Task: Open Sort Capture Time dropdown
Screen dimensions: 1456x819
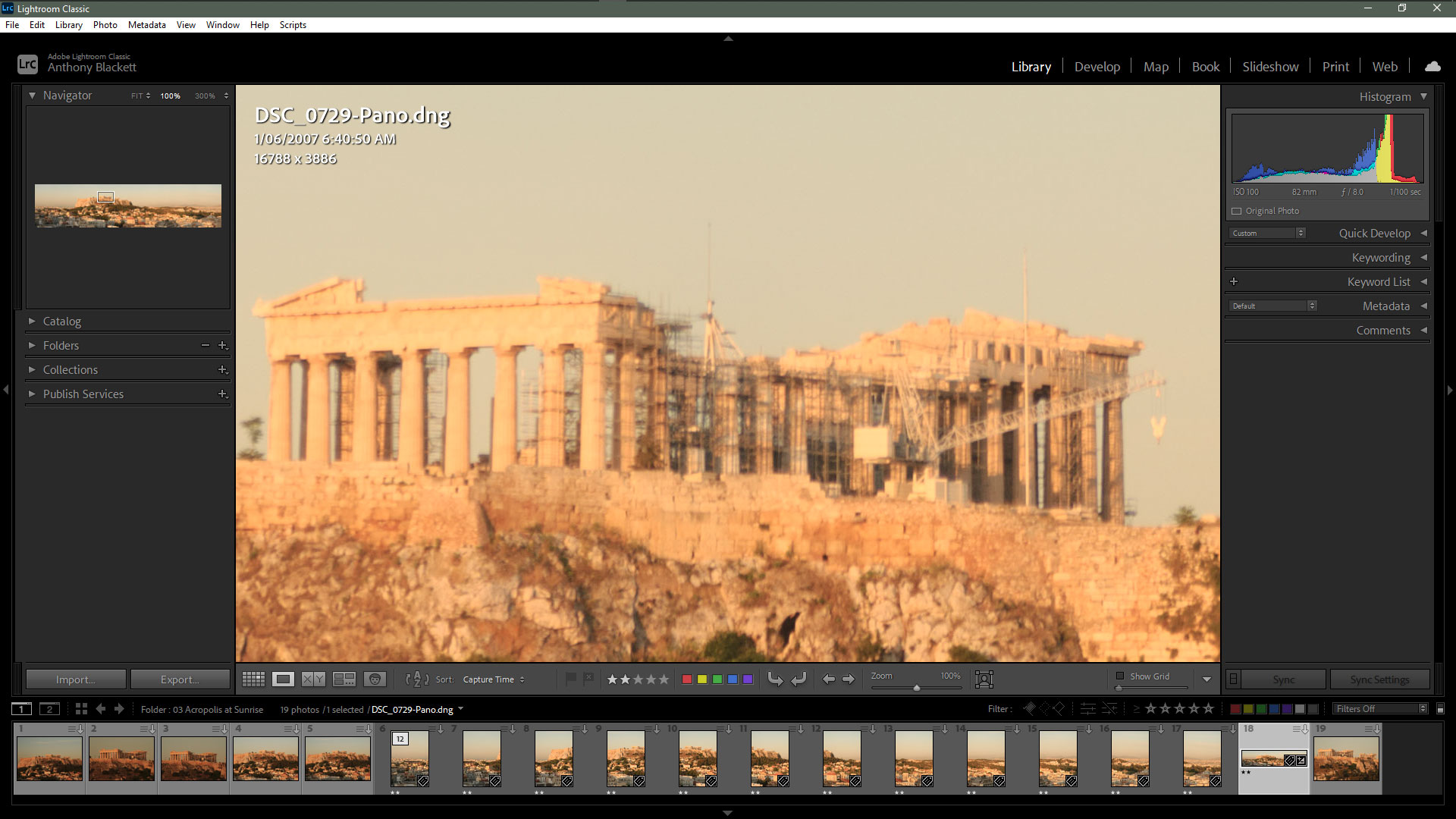Action: coord(493,679)
